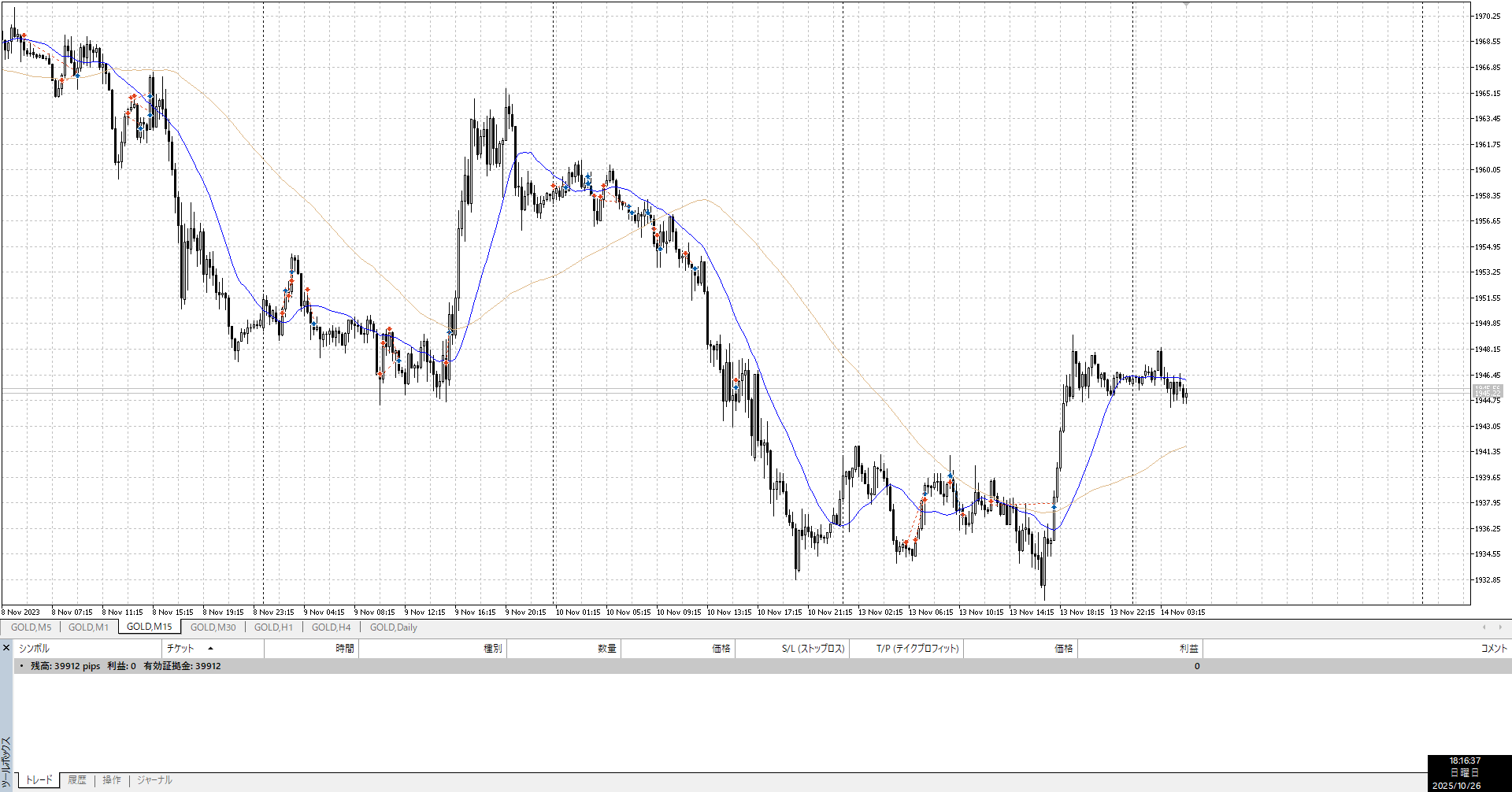Open the GOLD,M1 chart tab

(88, 627)
